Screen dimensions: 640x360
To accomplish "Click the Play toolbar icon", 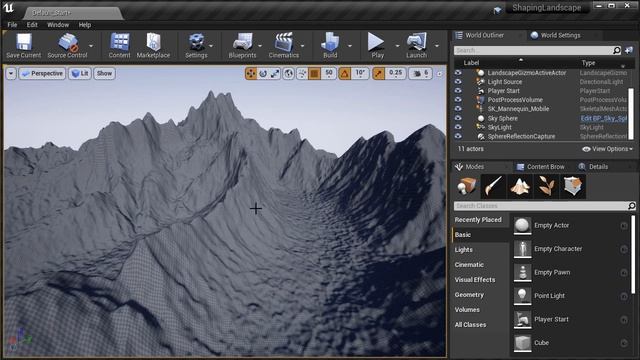I will pos(376,42).
